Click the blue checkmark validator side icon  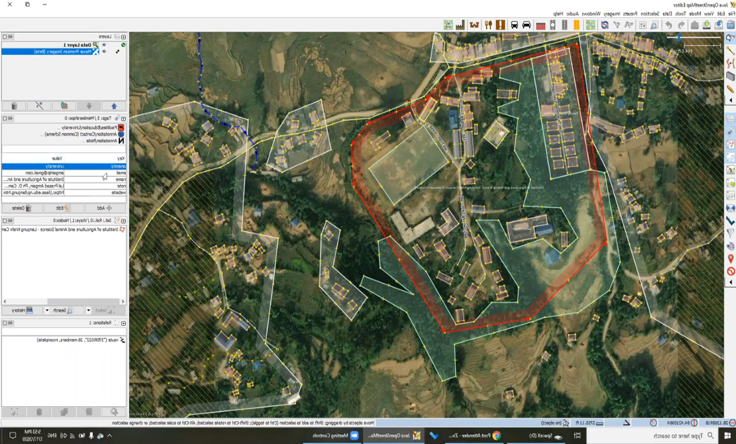click(730, 221)
